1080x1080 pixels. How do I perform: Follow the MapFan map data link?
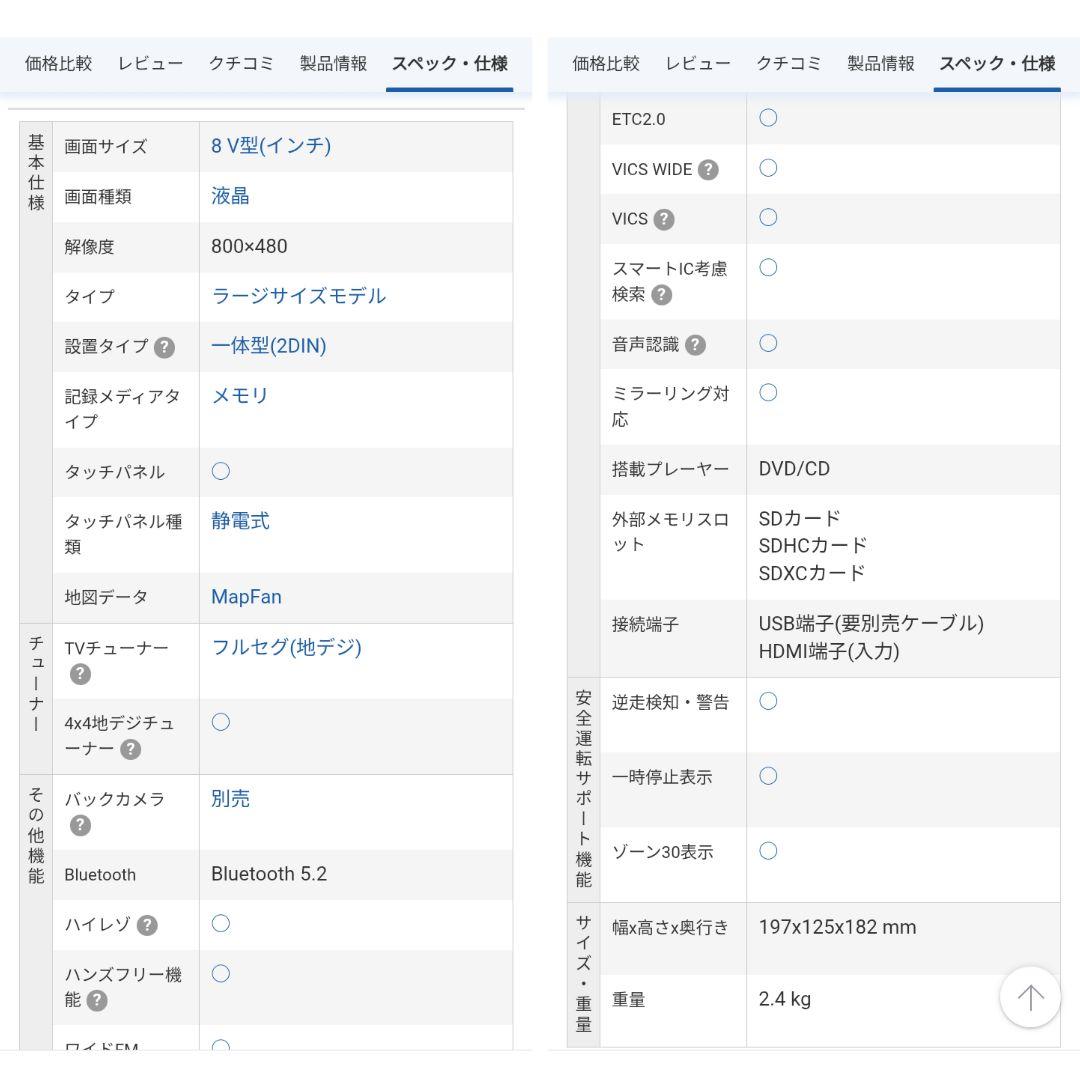[246, 597]
